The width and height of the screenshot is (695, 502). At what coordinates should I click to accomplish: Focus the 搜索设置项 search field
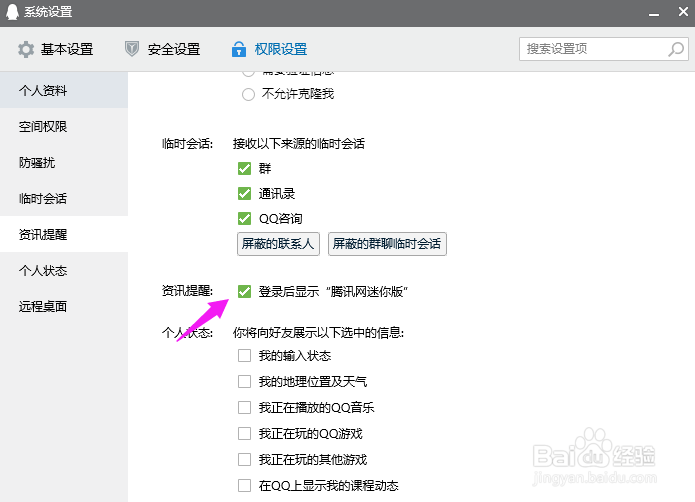pos(604,49)
